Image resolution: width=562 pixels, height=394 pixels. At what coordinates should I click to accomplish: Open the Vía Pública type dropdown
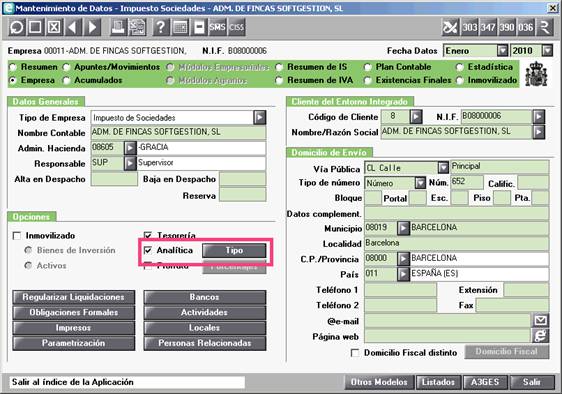tap(443, 167)
